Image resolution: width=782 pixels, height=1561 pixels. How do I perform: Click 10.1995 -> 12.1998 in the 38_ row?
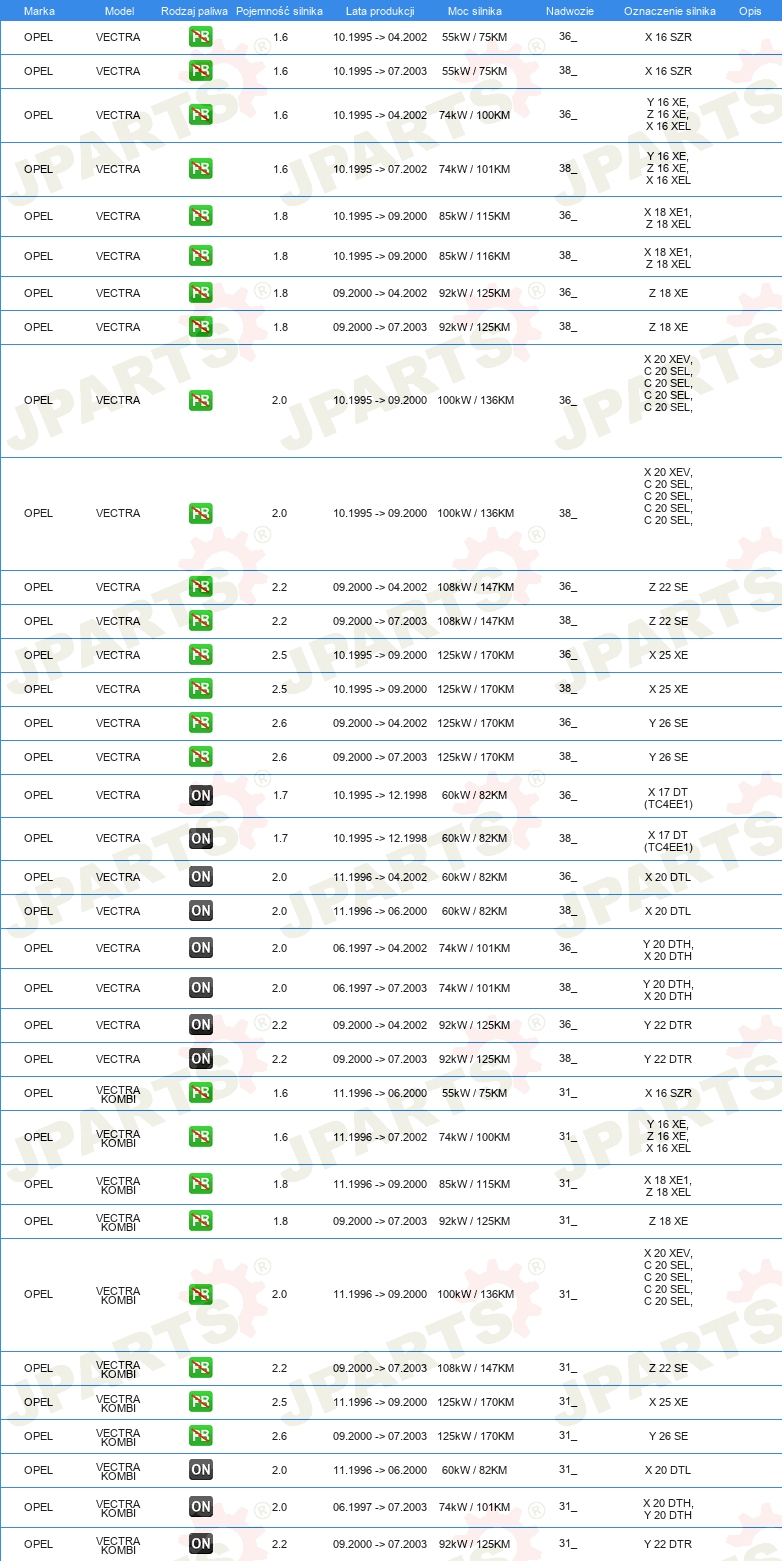point(380,838)
